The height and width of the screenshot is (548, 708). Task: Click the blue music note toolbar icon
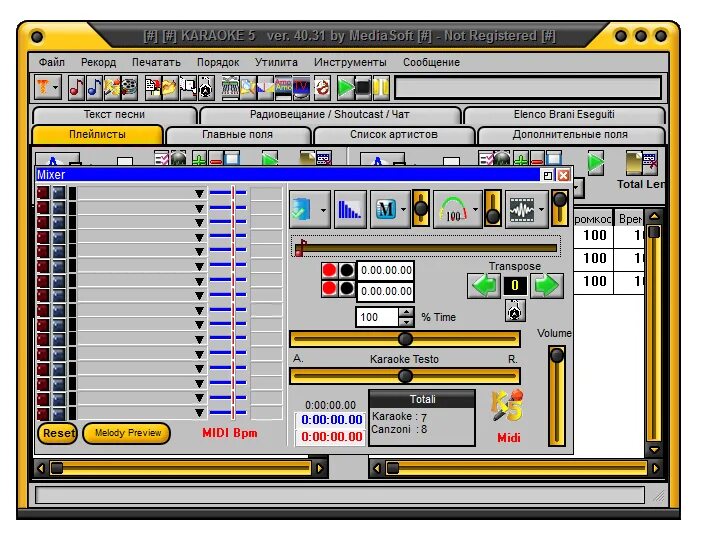[93, 88]
